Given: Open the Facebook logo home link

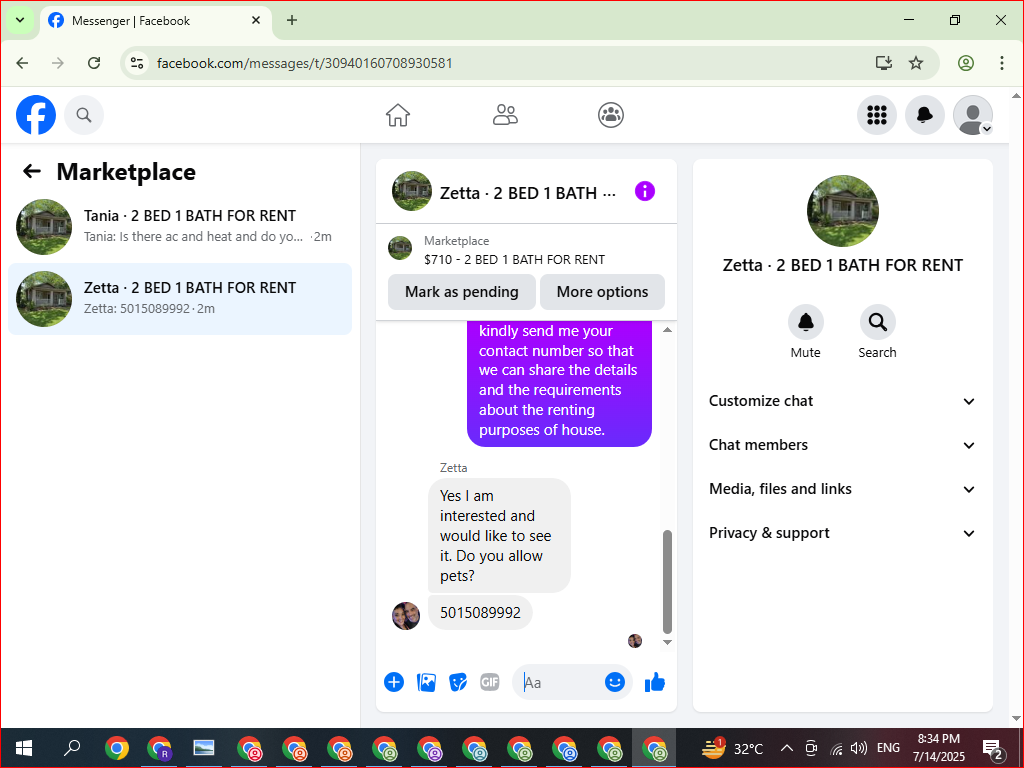Looking at the screenshot, I should click(36, 115).
